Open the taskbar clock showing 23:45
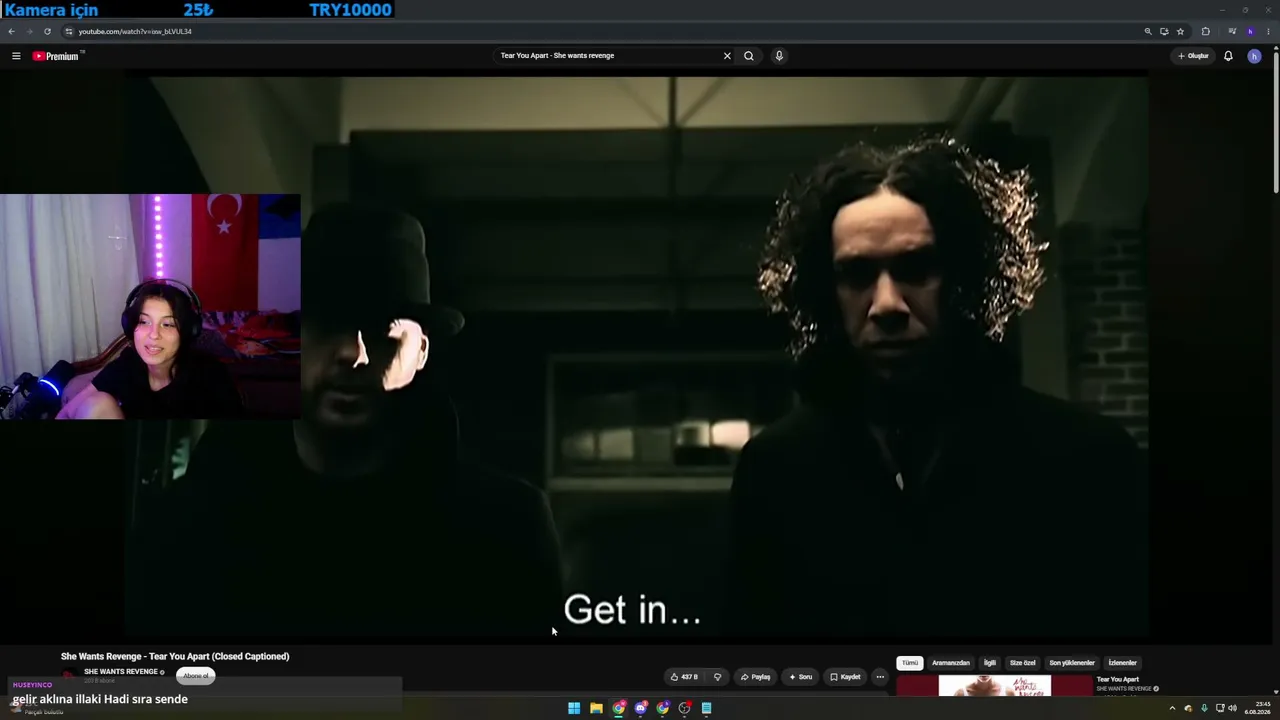Viewport: 1280px width, 720px height. [1258, 708]
